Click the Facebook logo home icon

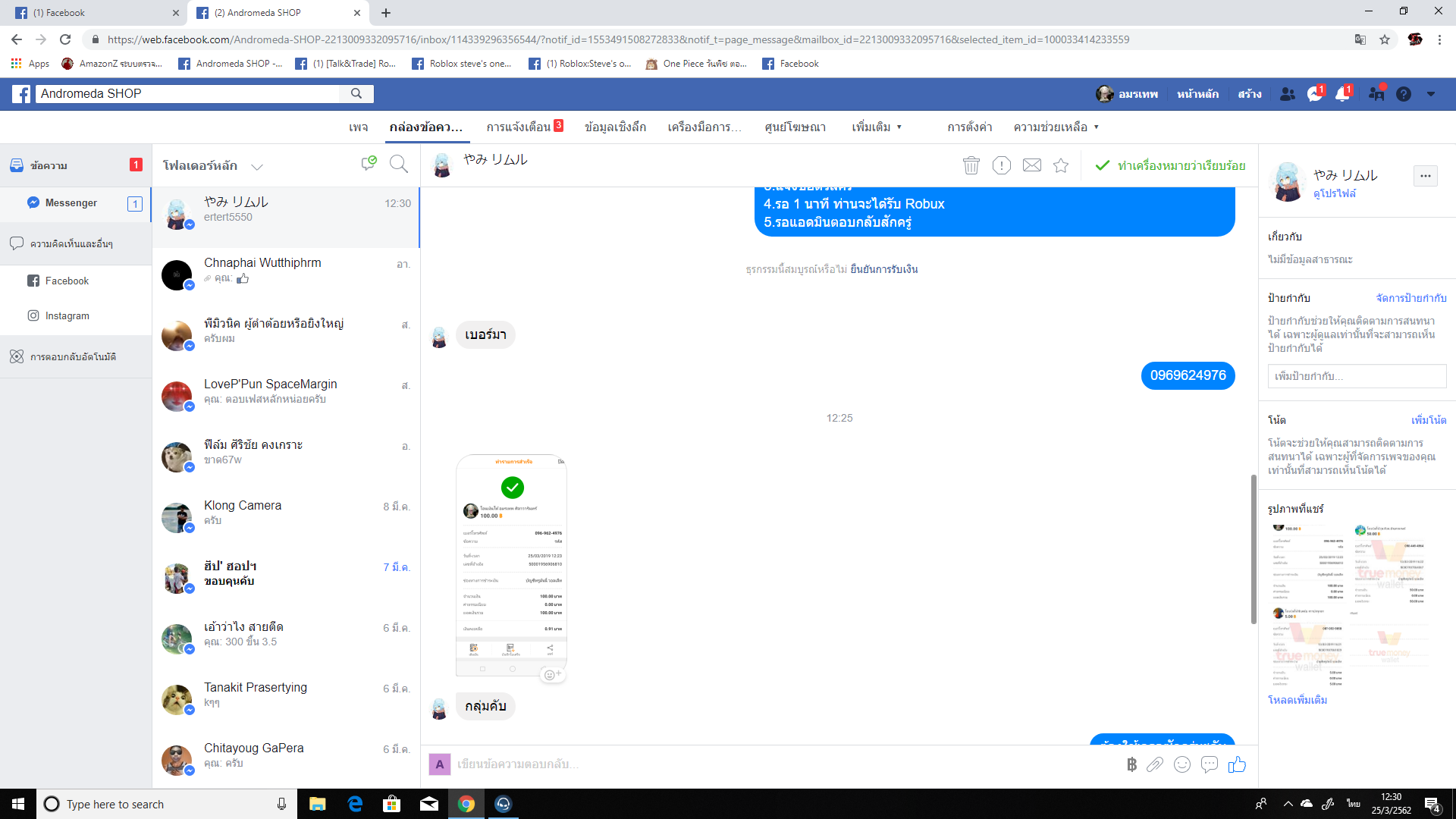coord(21,94)
